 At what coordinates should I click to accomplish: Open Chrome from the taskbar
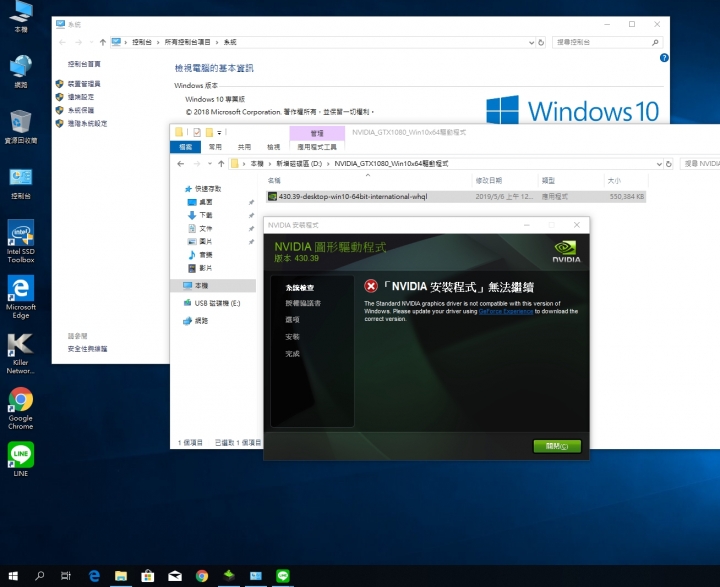[x=202, y=576]
